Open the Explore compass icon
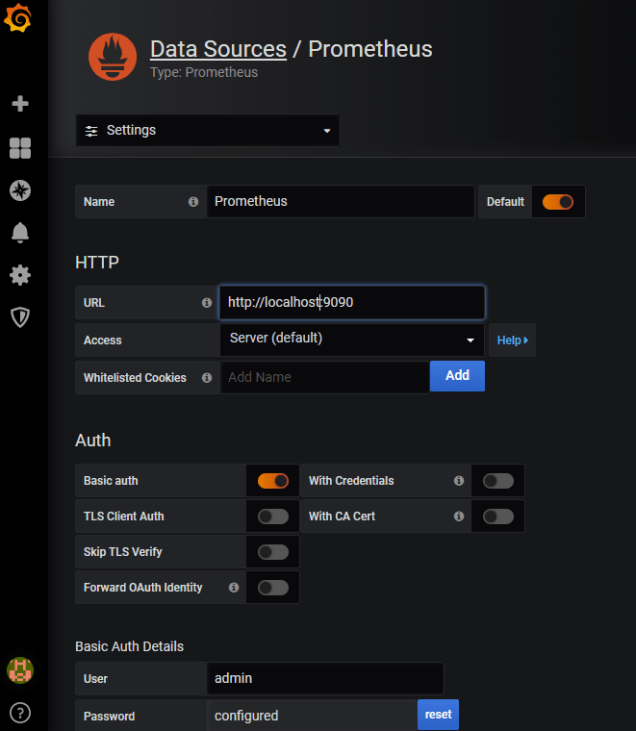The height and width of the screenshot is (731, 636). coord(20,190)
